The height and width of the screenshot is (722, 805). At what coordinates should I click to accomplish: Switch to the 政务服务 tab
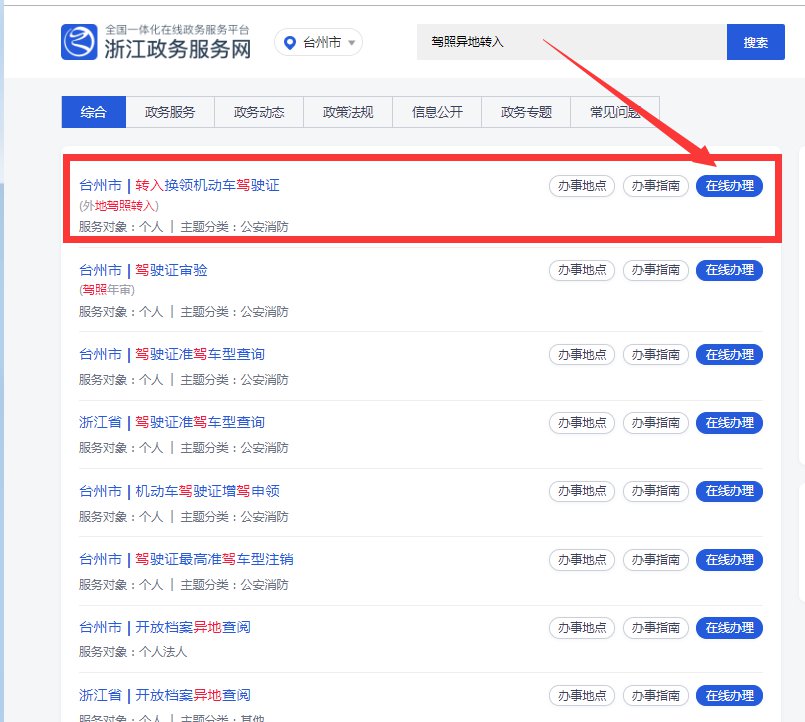point(170,112)
